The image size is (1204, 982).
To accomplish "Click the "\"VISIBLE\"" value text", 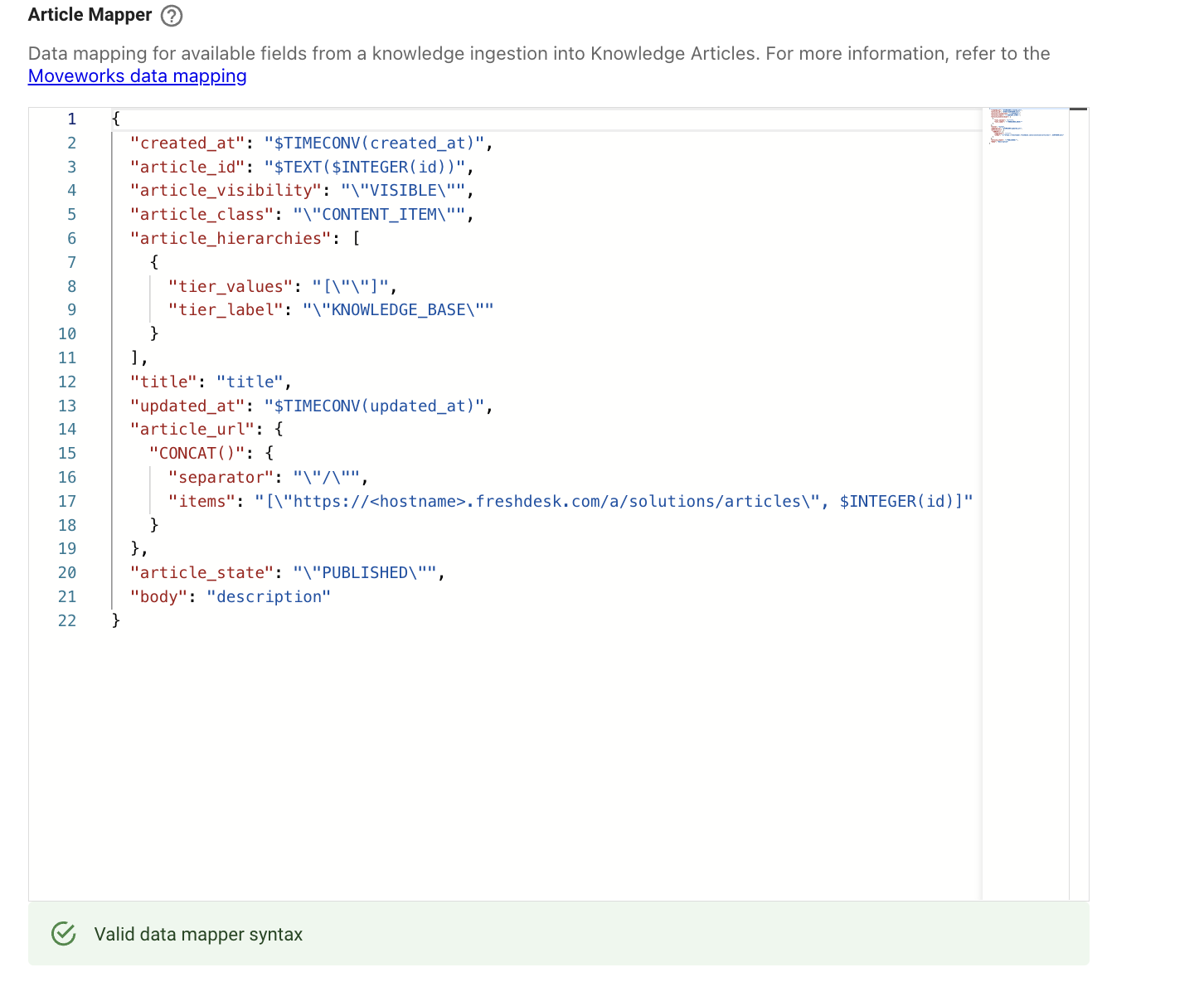I will pos(403,191).
